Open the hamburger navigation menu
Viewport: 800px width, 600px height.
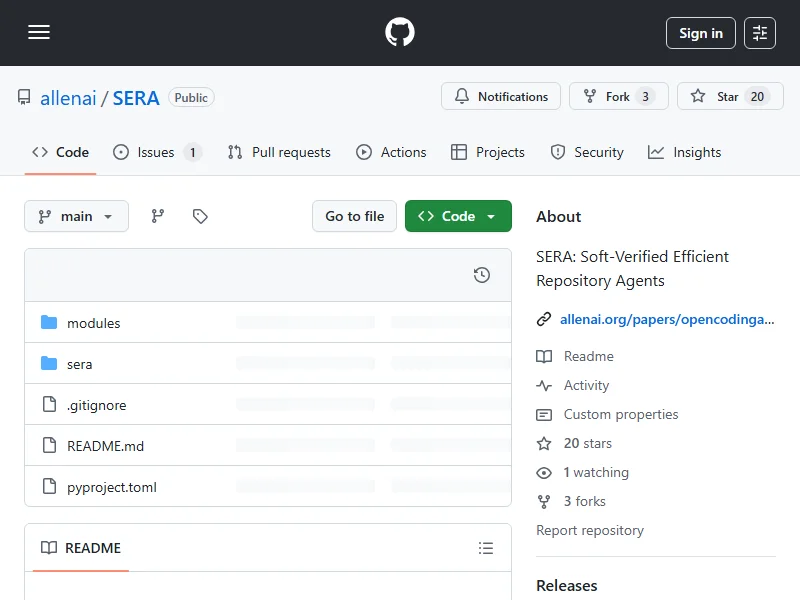tap(39, 33)
